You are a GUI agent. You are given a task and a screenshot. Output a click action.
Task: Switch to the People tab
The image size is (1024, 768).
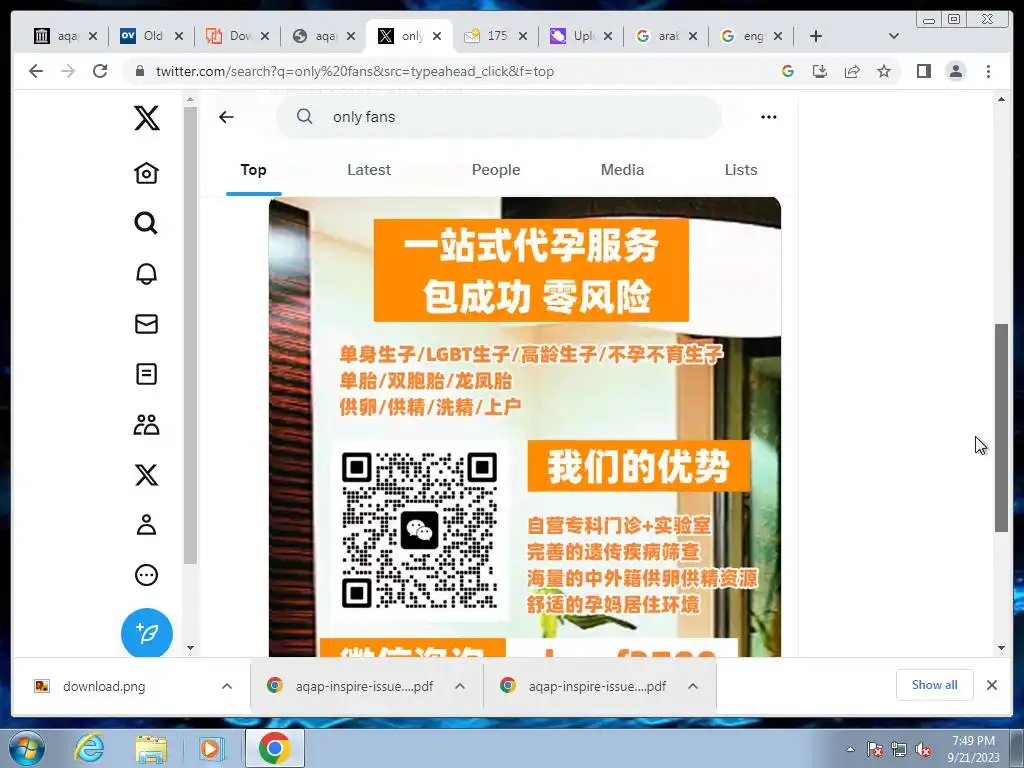pyautogui.click(x=496, y=170)
